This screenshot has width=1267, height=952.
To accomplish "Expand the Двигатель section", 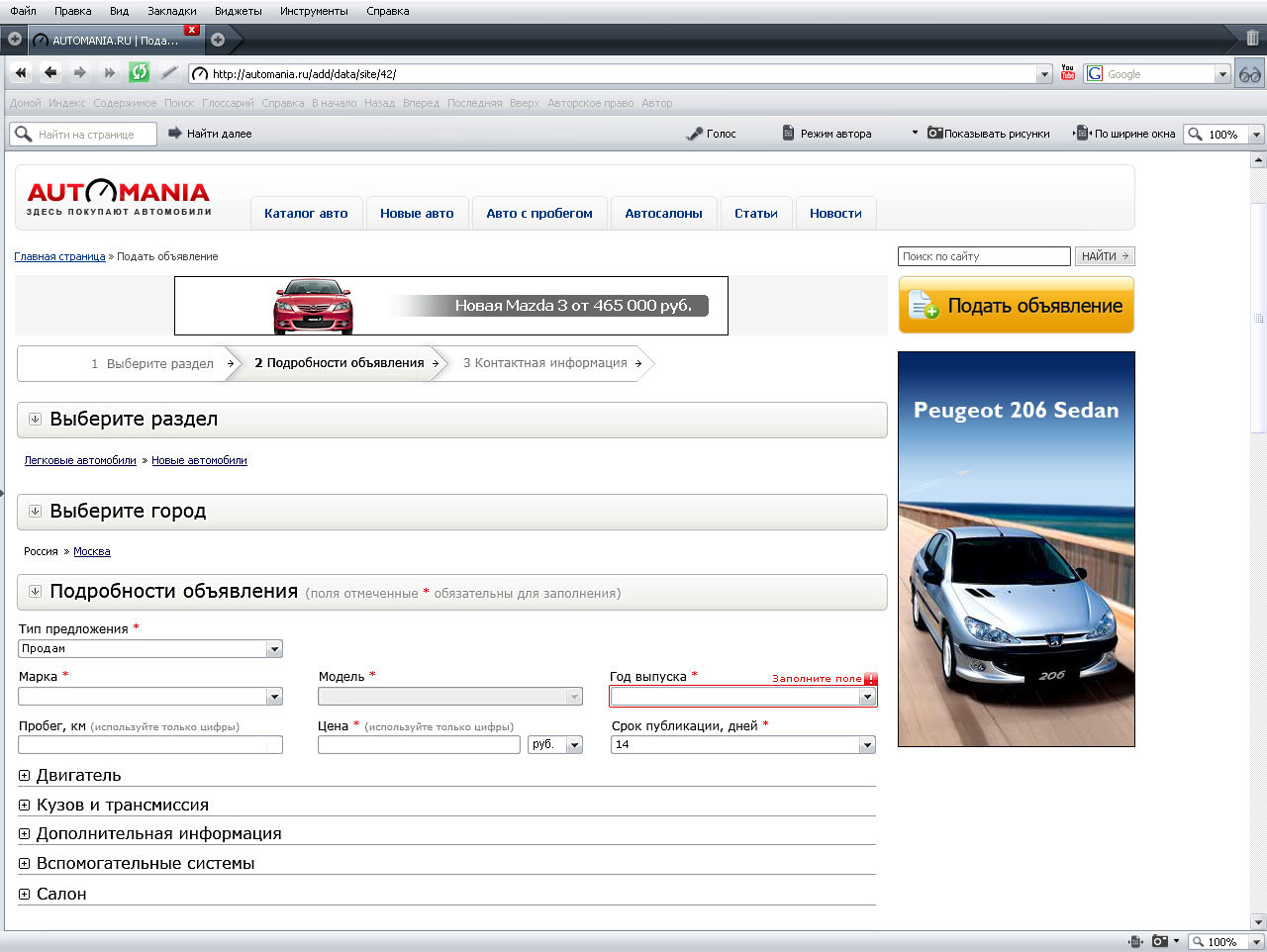I will point(24,775).
